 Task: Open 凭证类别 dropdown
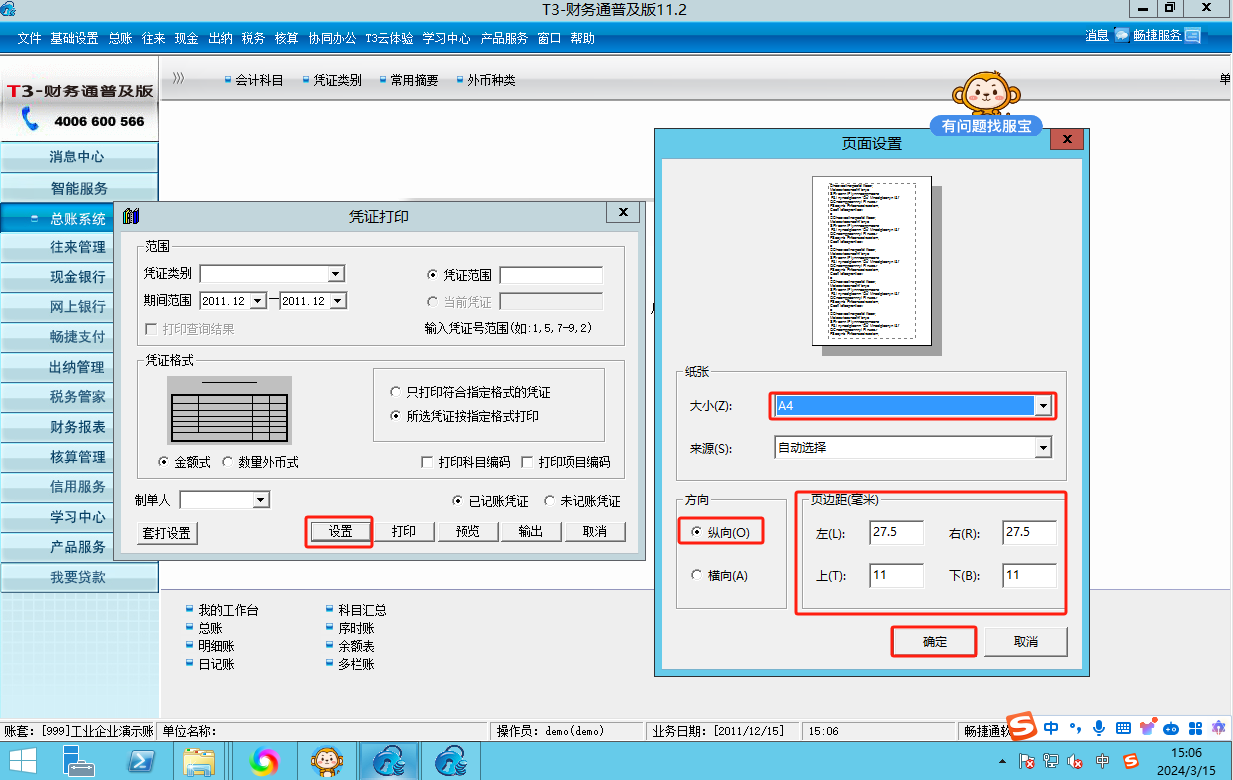click(336, 274)
